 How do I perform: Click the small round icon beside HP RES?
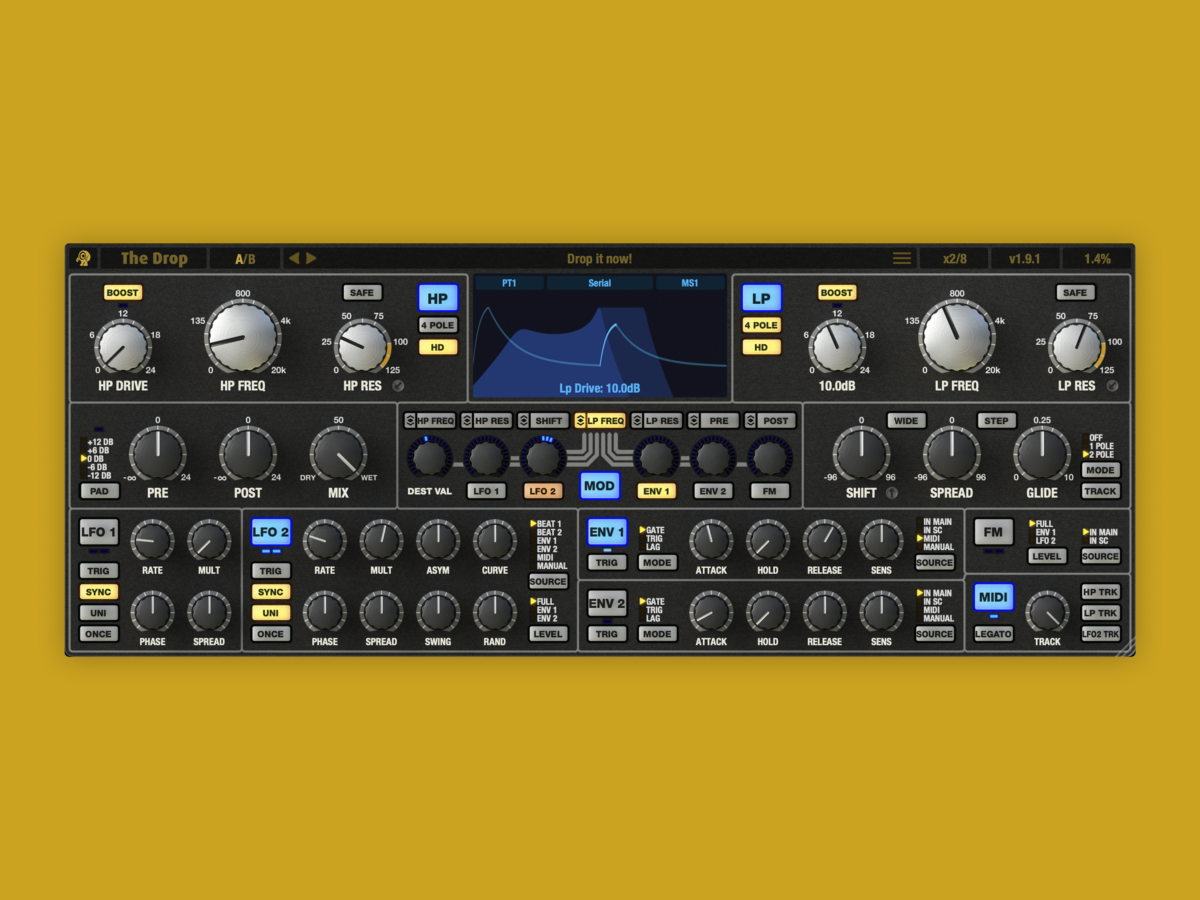pyautogui.click(x=397, y=386)
